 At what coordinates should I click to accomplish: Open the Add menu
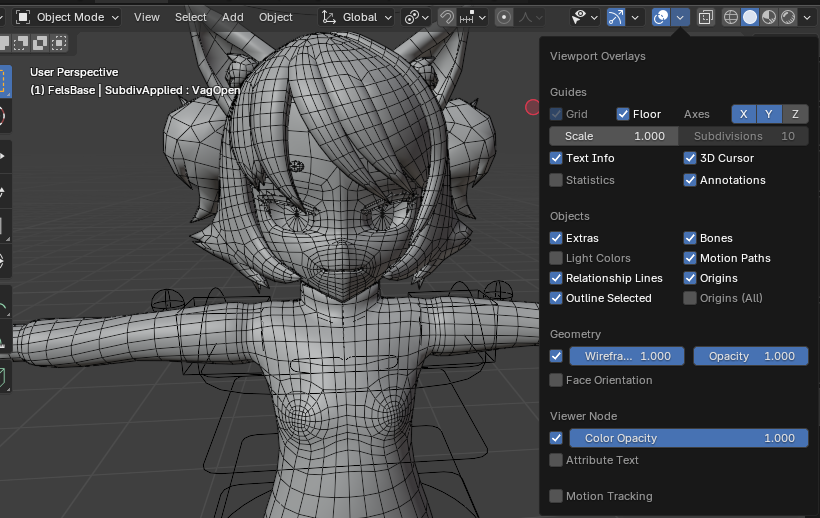[232, 17]
